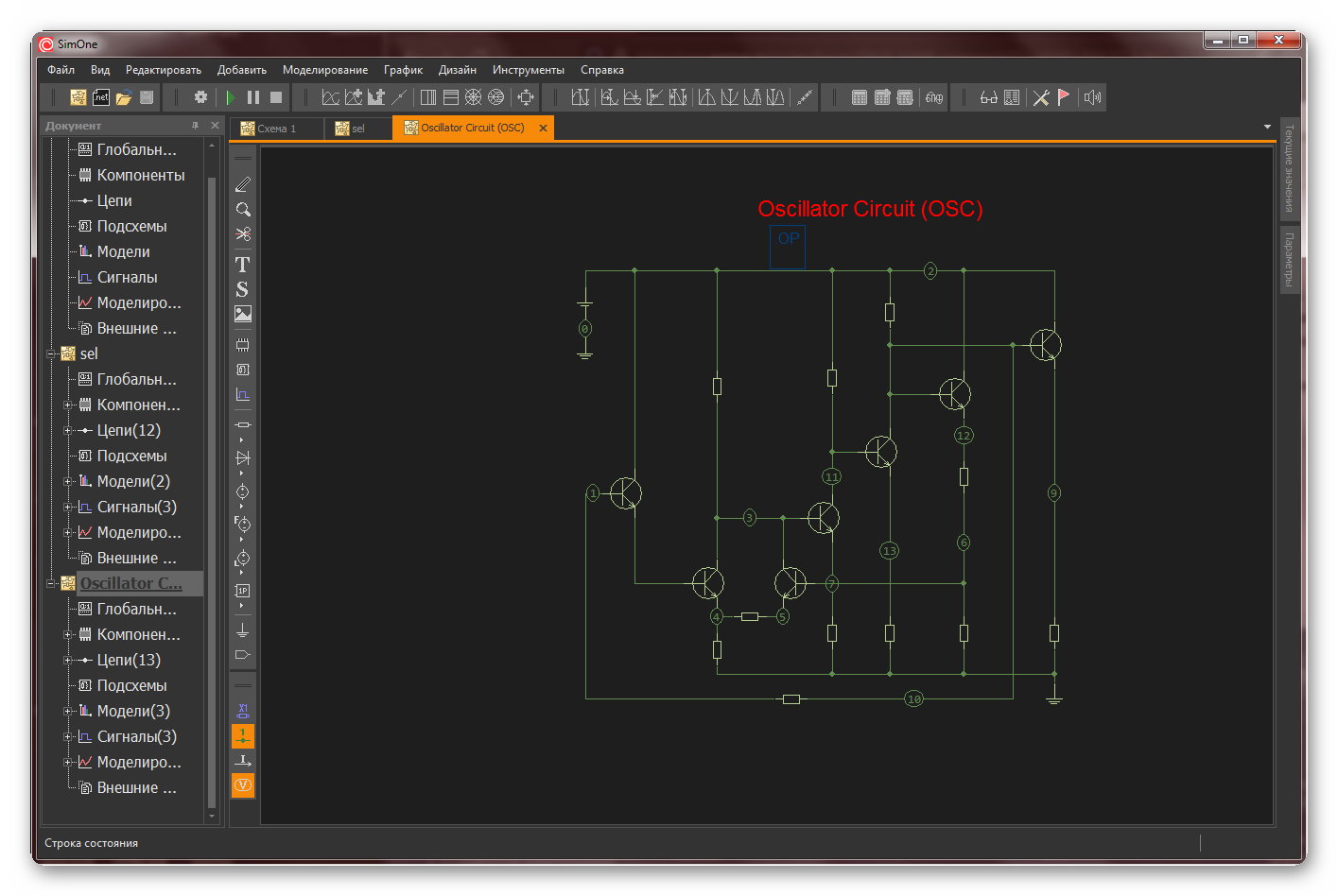1338x896 pixels.
Task: Select the ground symbol tool
Action: coord(243,630)
